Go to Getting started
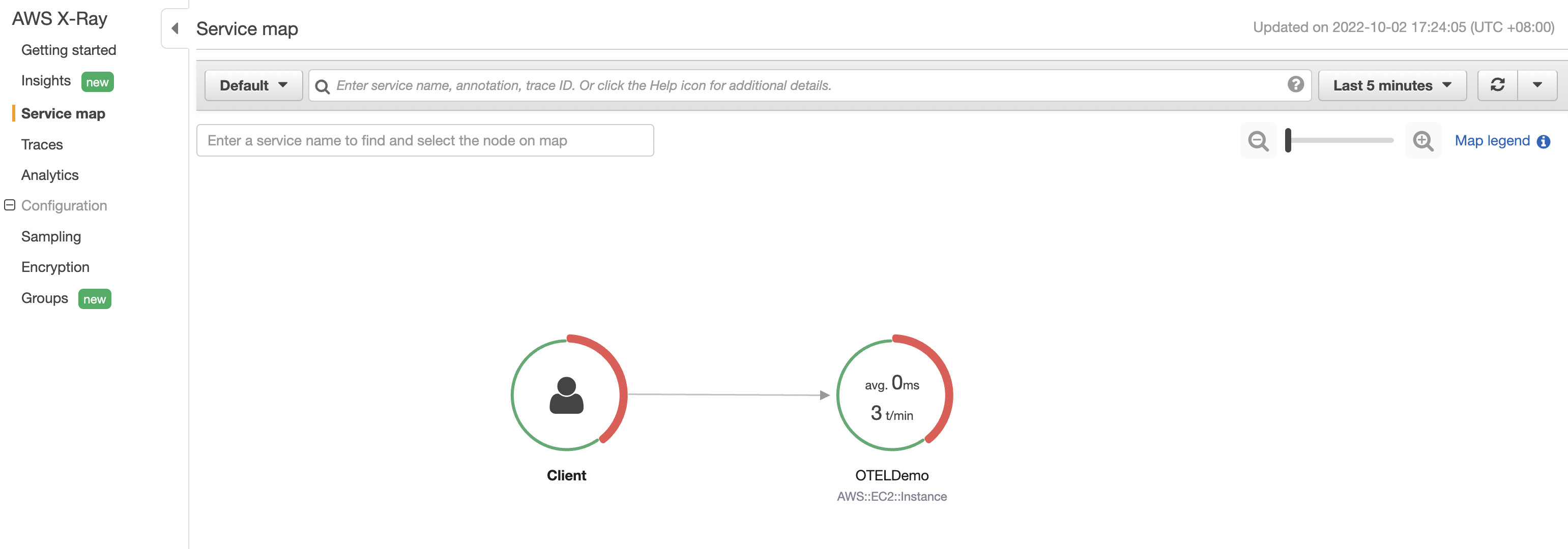1568x549 pixels. pos(68,50)
